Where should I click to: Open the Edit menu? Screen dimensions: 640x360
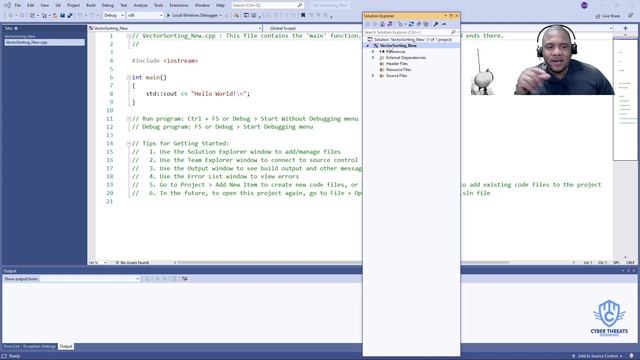[x=31, y=5]
